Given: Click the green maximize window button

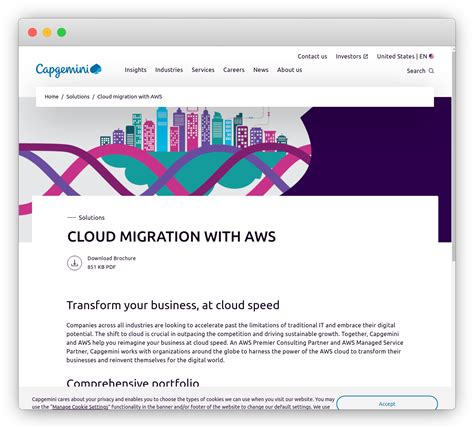Looking at the screenshot, I should 62,32.
